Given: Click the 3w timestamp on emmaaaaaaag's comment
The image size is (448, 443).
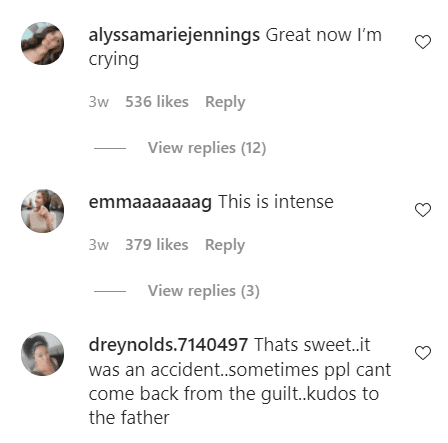Looking at the screenshot, I should (99, 245).
